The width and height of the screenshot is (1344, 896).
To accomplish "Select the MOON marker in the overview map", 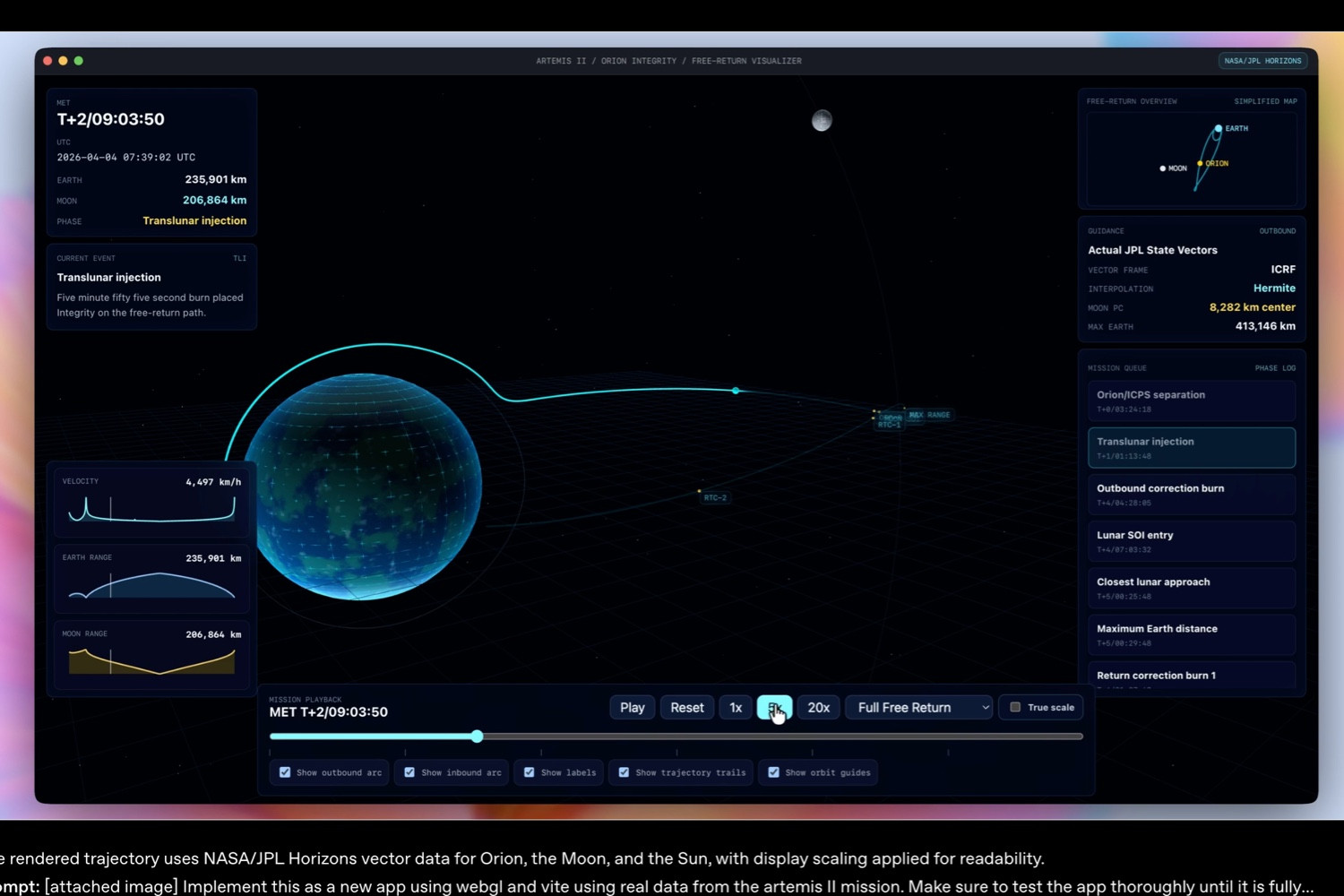I will [1162, 168].
